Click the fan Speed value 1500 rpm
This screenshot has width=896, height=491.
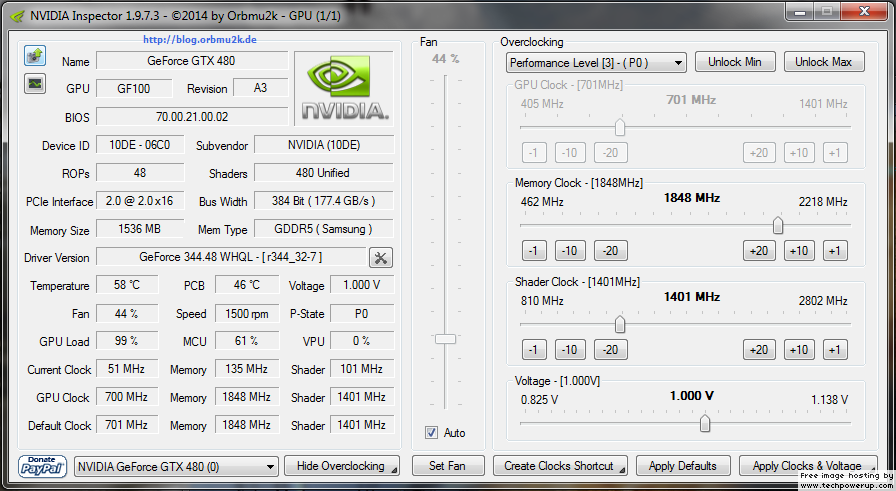(x=247, y=313)
